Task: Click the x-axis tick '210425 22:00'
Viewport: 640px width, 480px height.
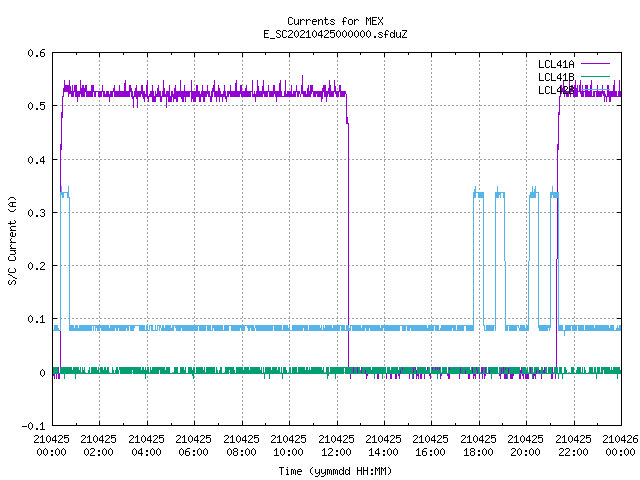Action: click(x=573, y=446)
